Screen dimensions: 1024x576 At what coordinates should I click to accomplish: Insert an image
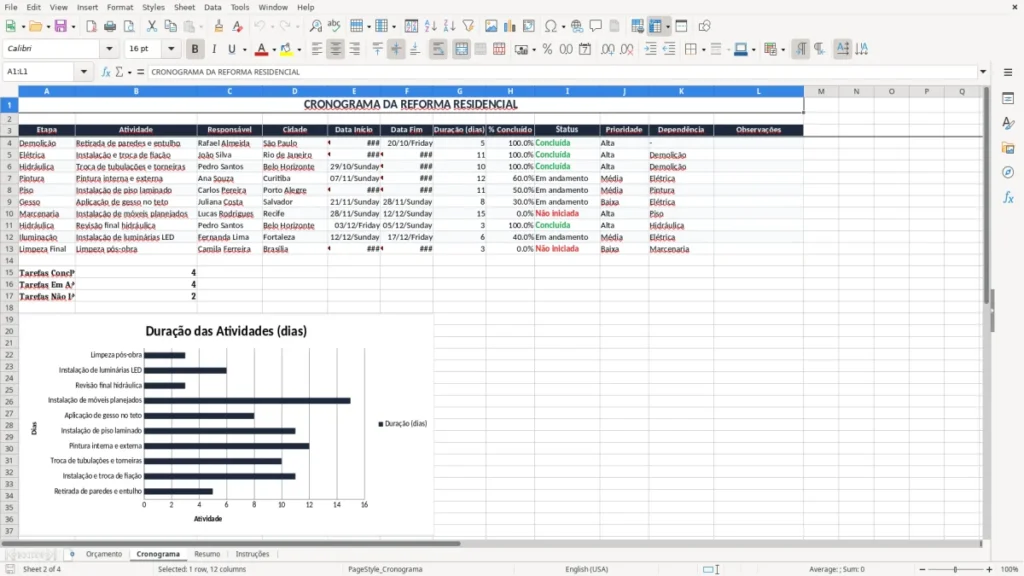tap(491, 26)
